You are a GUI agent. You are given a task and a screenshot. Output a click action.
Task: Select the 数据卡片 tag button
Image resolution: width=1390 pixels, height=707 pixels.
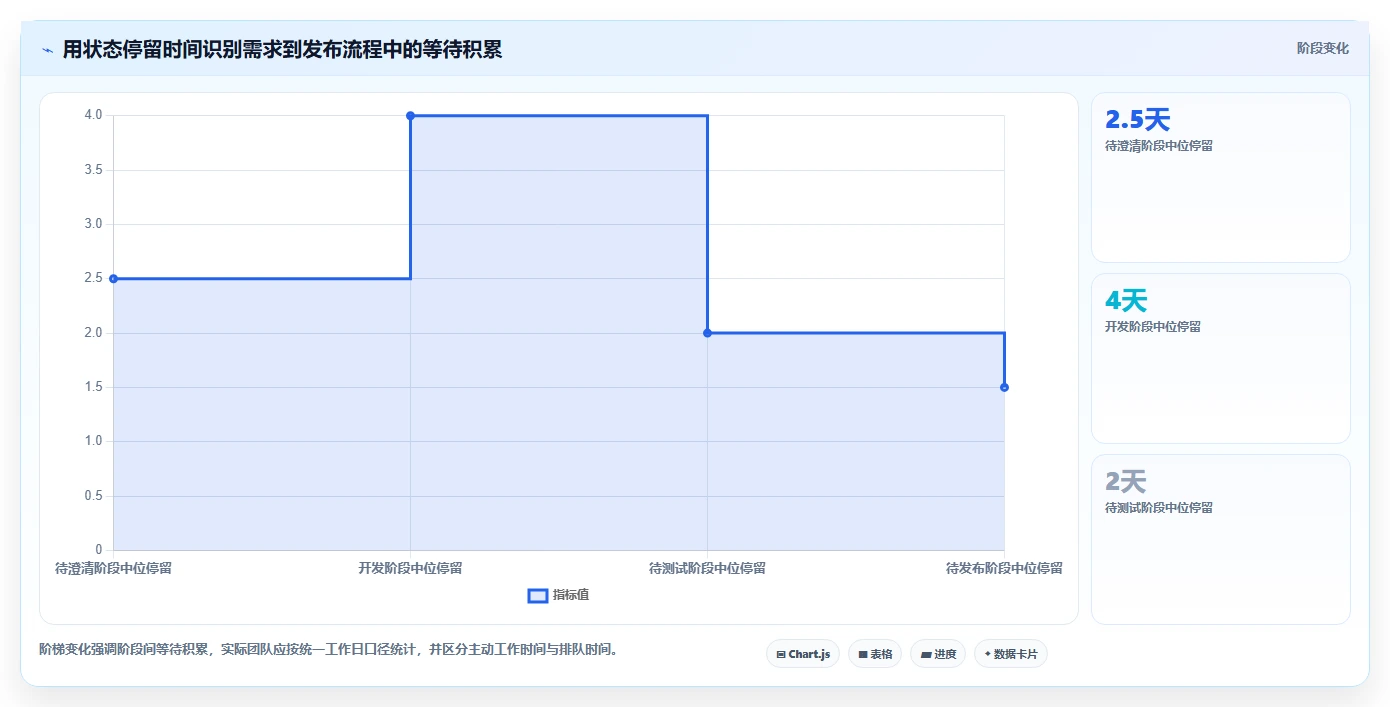pos(1011,654)
